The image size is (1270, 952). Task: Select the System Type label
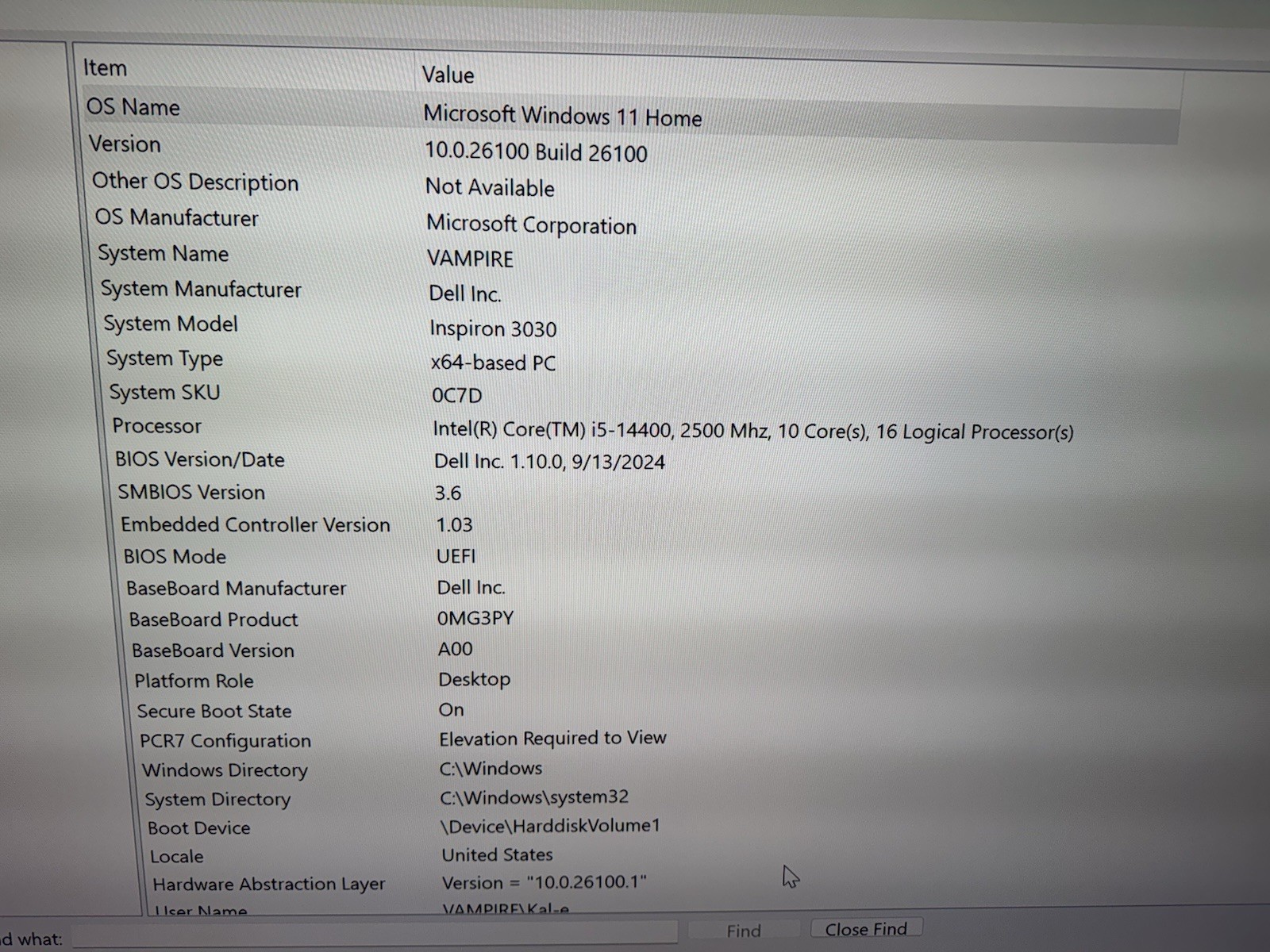point(165,359)
